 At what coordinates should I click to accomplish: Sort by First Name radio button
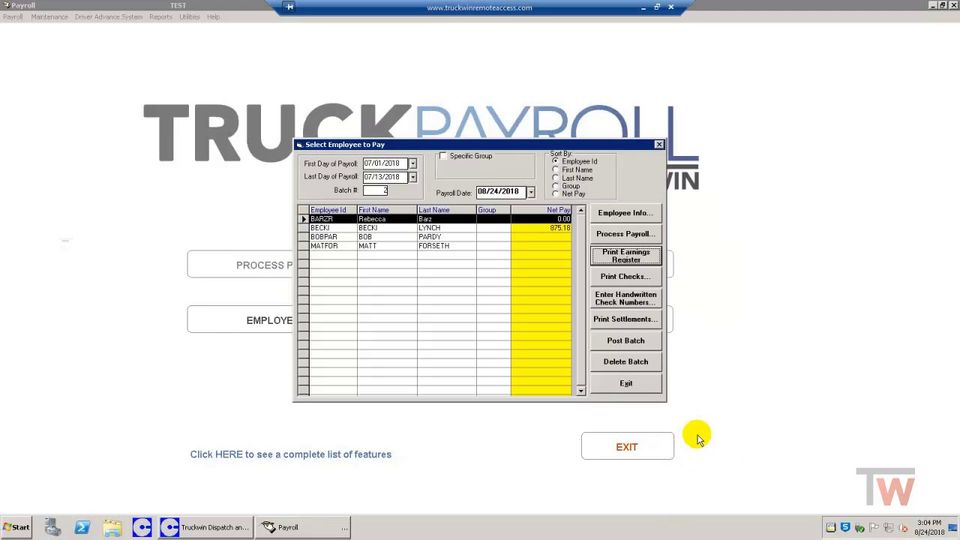555,169
